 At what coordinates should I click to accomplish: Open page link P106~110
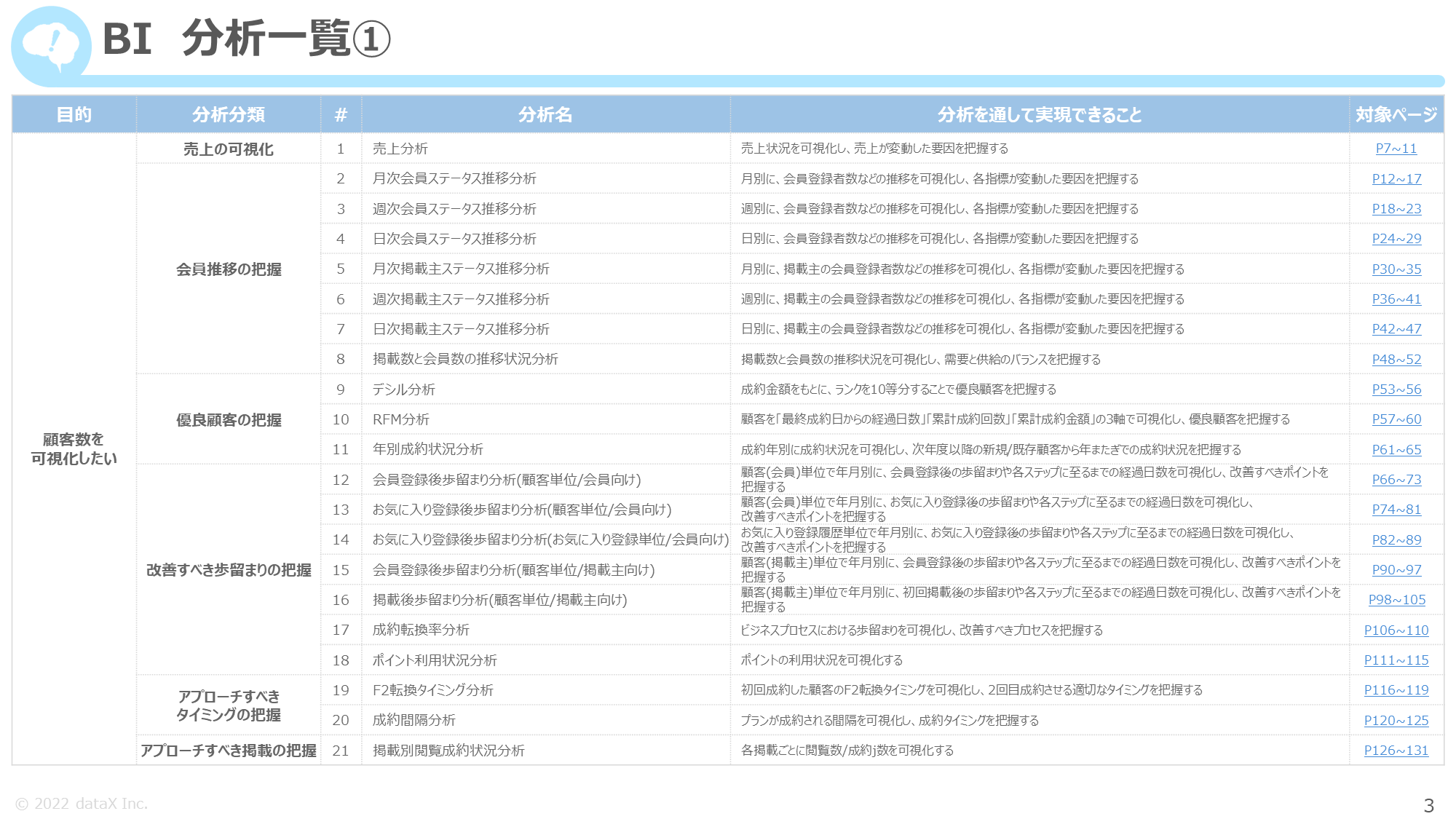tap(1396, 630)
